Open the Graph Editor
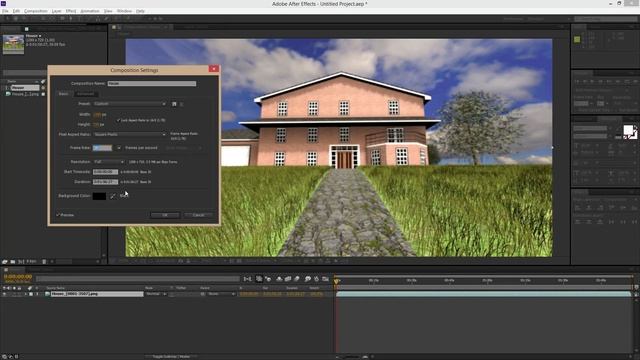This screenshot has width=640, height=360. point(325,279)
